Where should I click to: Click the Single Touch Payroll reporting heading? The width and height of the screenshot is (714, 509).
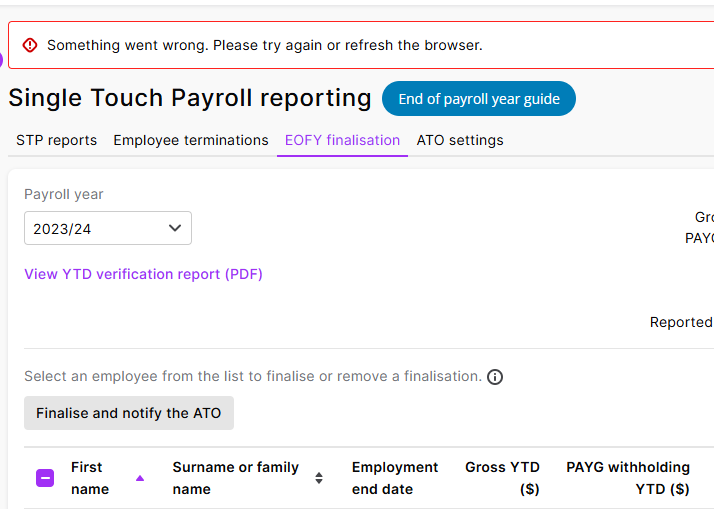pos(190,98)
